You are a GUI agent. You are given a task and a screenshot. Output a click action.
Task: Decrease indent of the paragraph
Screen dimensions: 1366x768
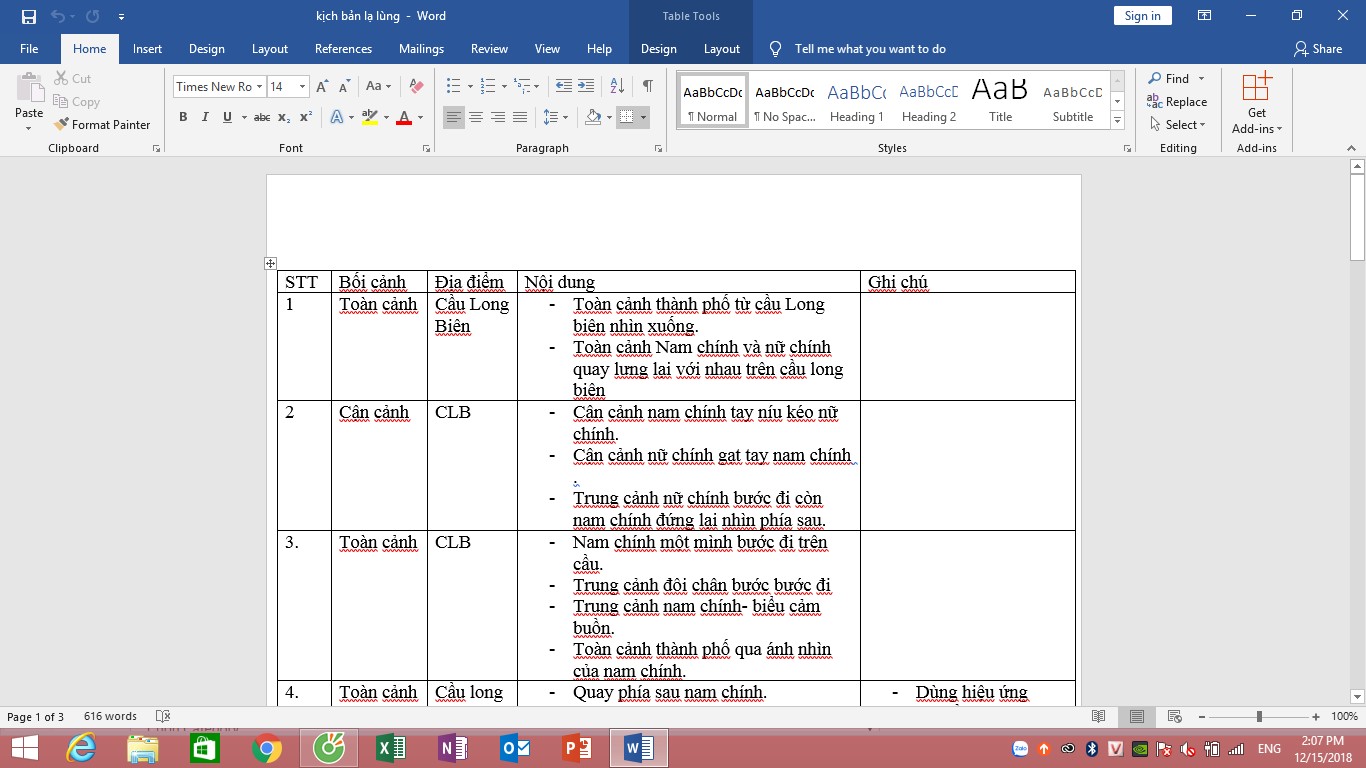[x=564, y=86]
